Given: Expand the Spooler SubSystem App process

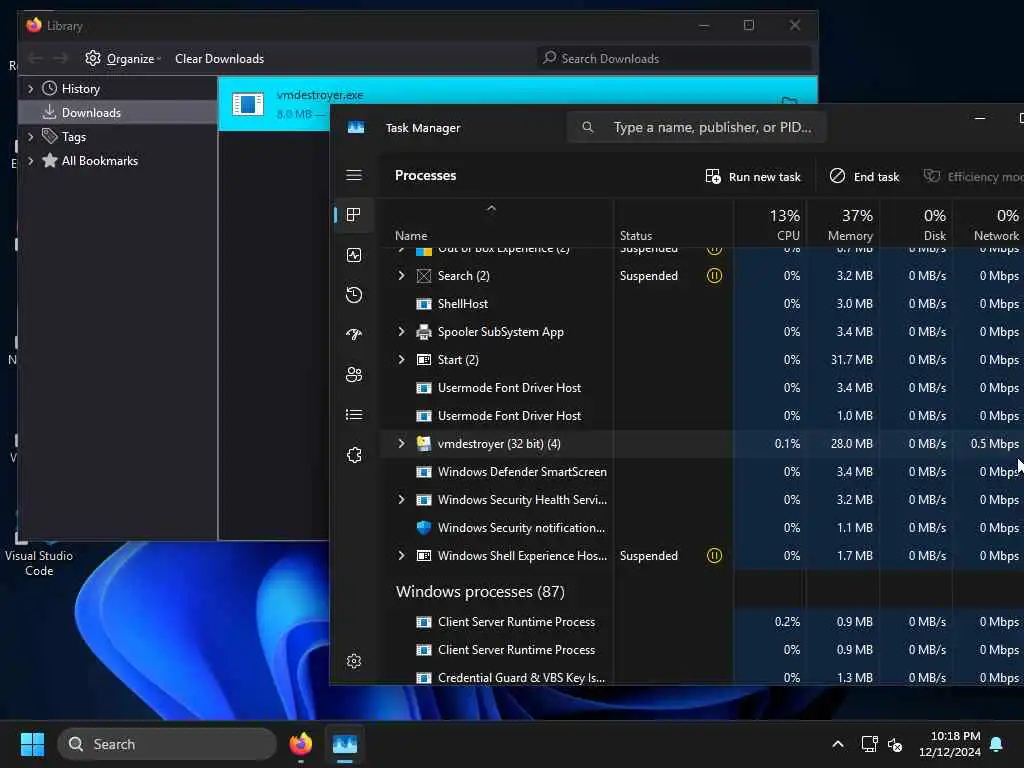Looking at the screenshot, I should tap(401, 332).
